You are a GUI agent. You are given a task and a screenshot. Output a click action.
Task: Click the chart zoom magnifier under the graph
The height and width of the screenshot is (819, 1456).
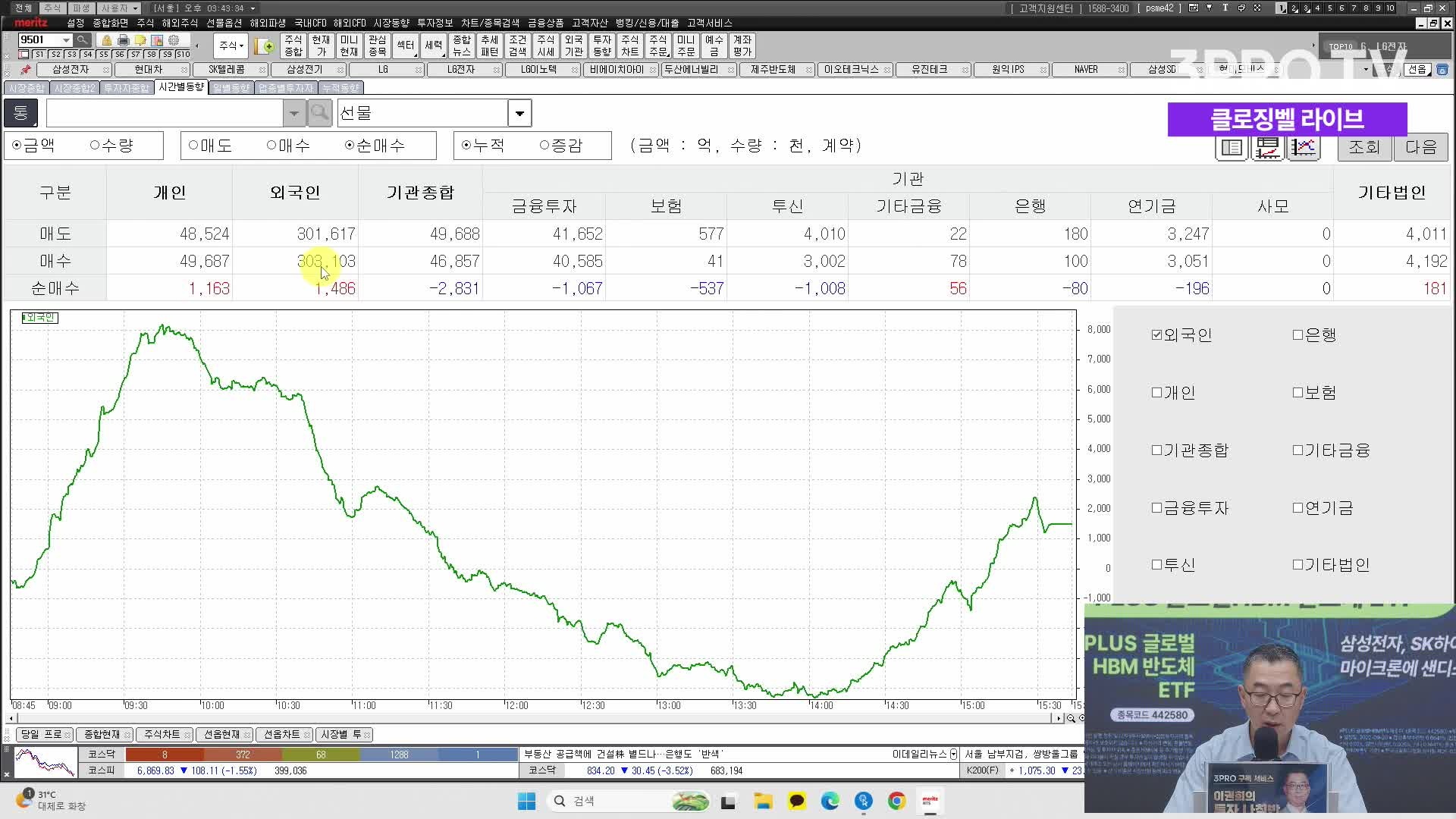click(x=1072, y=718)
